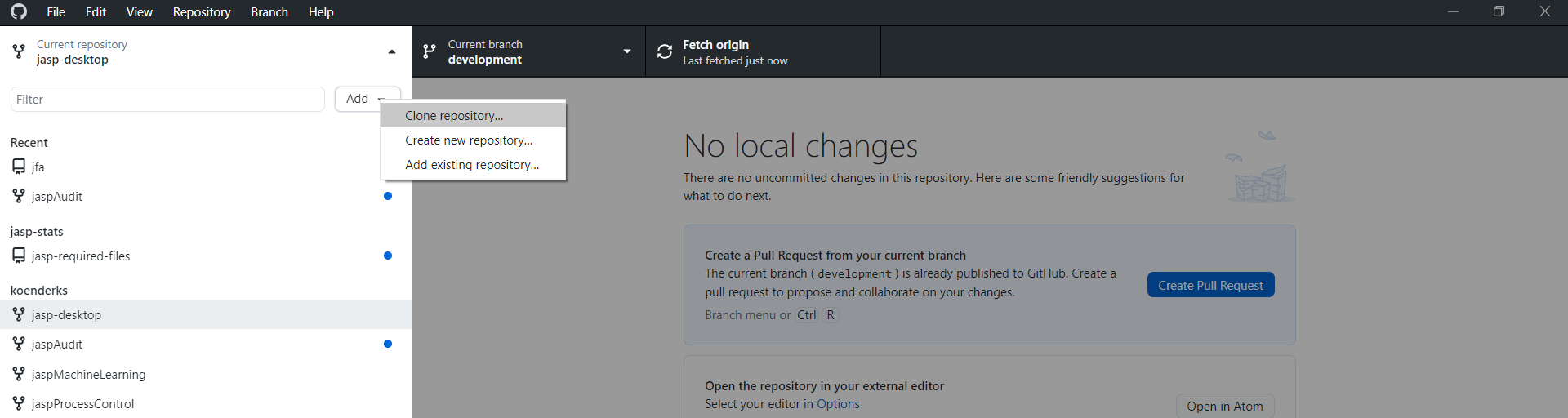Viewport: 1568px width, 418px height.
Task: Click the GitHub logo icon in title bar
Action: pyautogui.click(x=19, y=11)
